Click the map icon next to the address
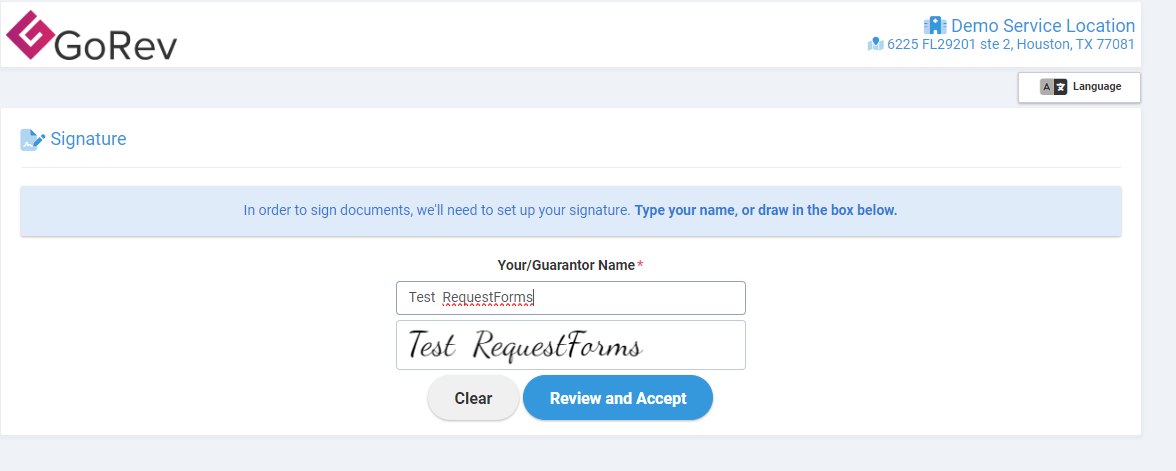1176x471 pixels. click(875, 44)
